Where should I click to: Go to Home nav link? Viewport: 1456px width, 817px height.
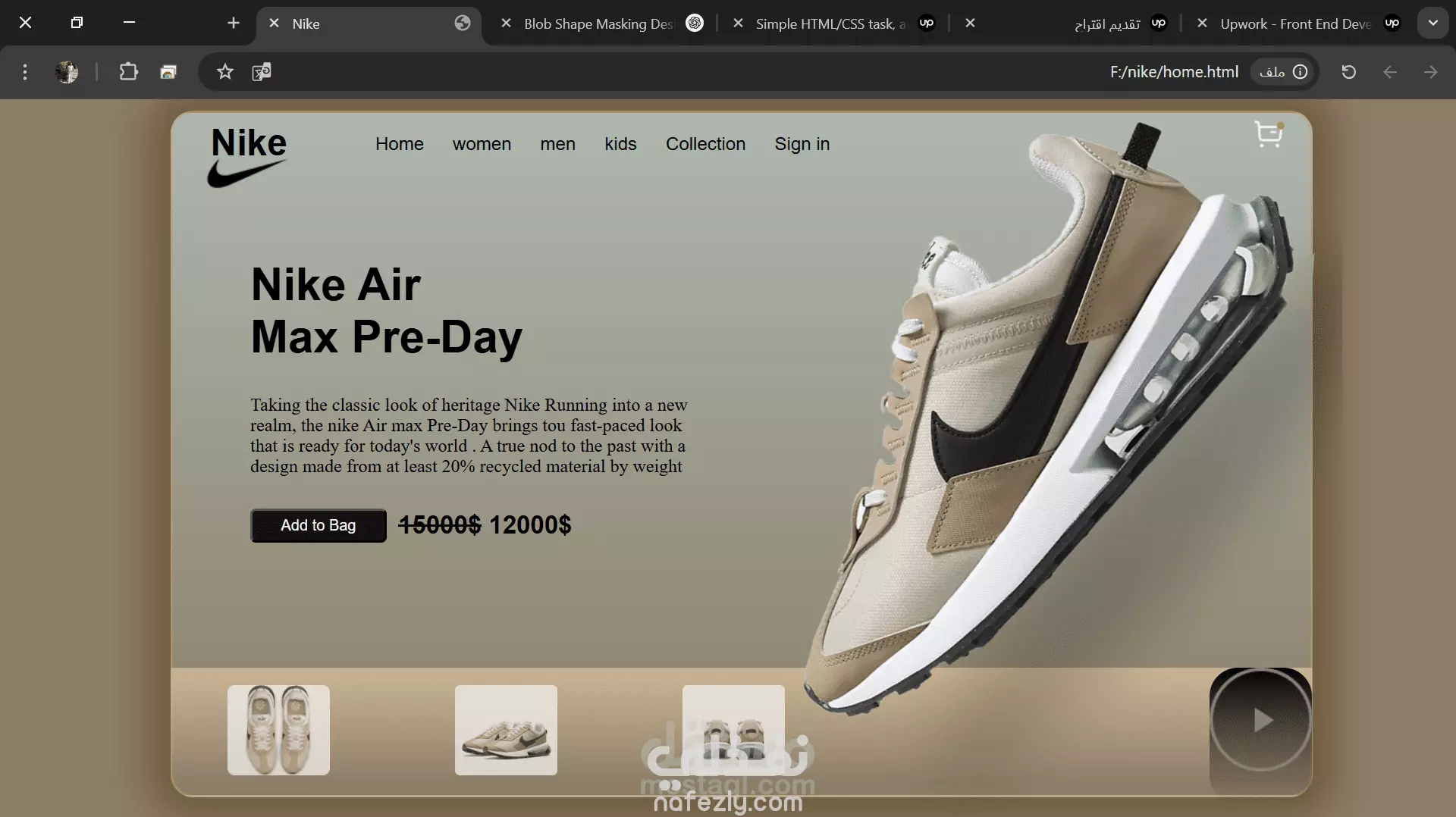tap(400, 144)
